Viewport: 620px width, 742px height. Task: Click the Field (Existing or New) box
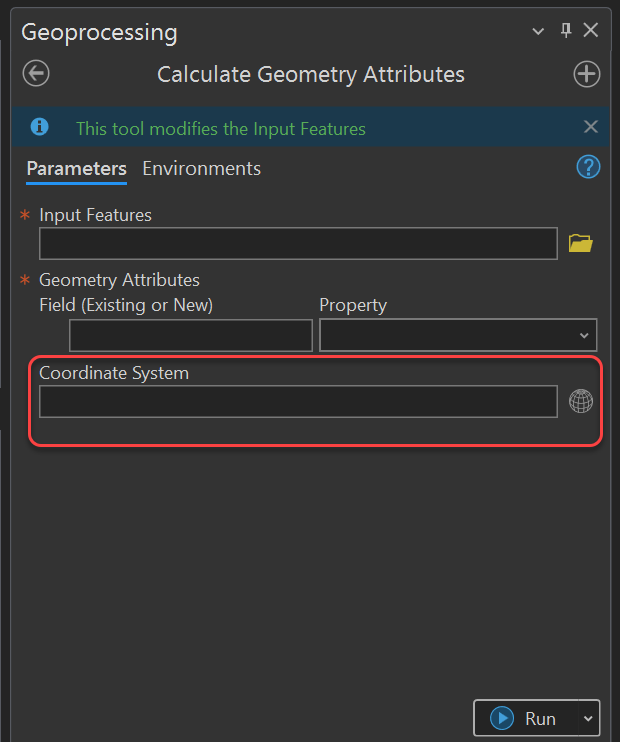point(190,336)
